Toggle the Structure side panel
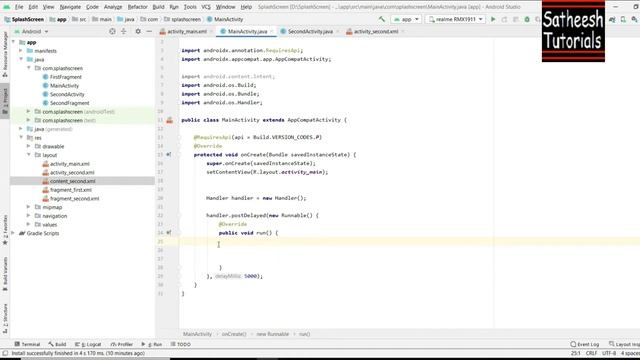Image resolution: width=640 pixels, height=360 pixels. (x=5, y=318)
